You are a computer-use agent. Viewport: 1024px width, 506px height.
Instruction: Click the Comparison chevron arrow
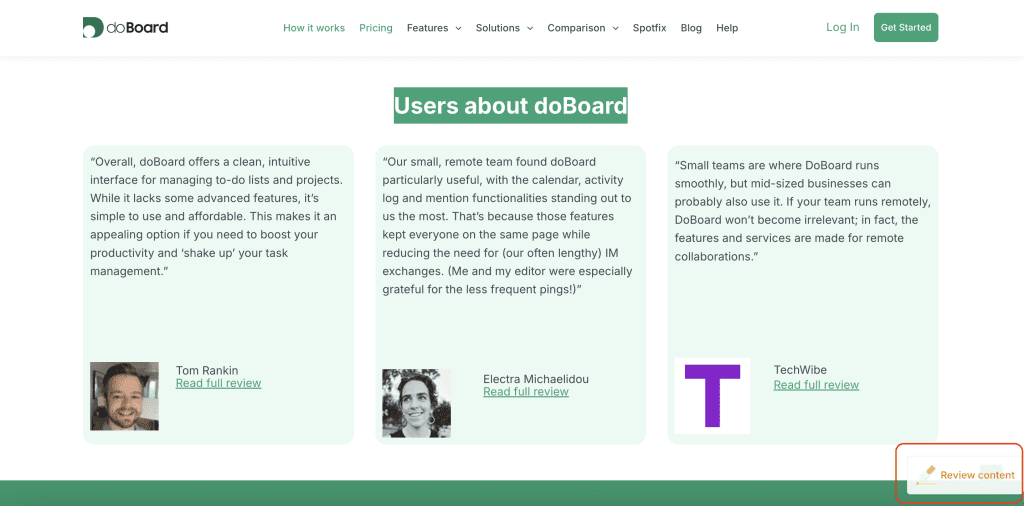(x=615, y=29)
